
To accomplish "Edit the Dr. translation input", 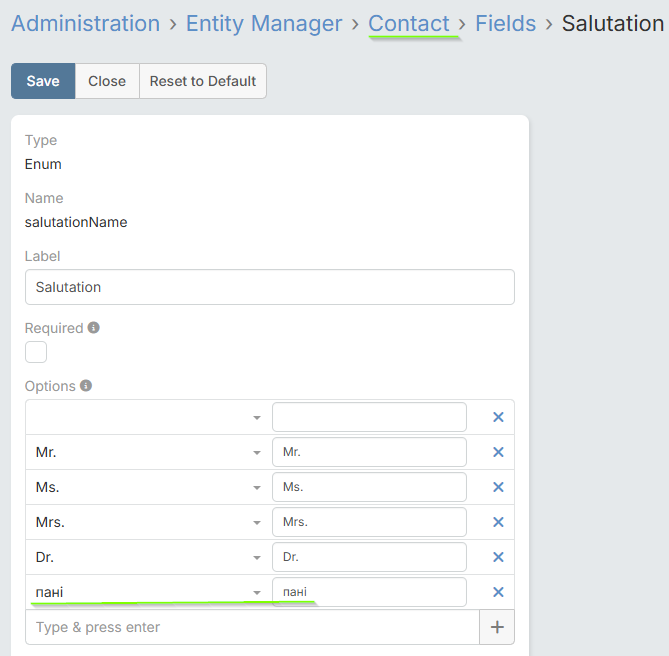I will tap(369, 557).
